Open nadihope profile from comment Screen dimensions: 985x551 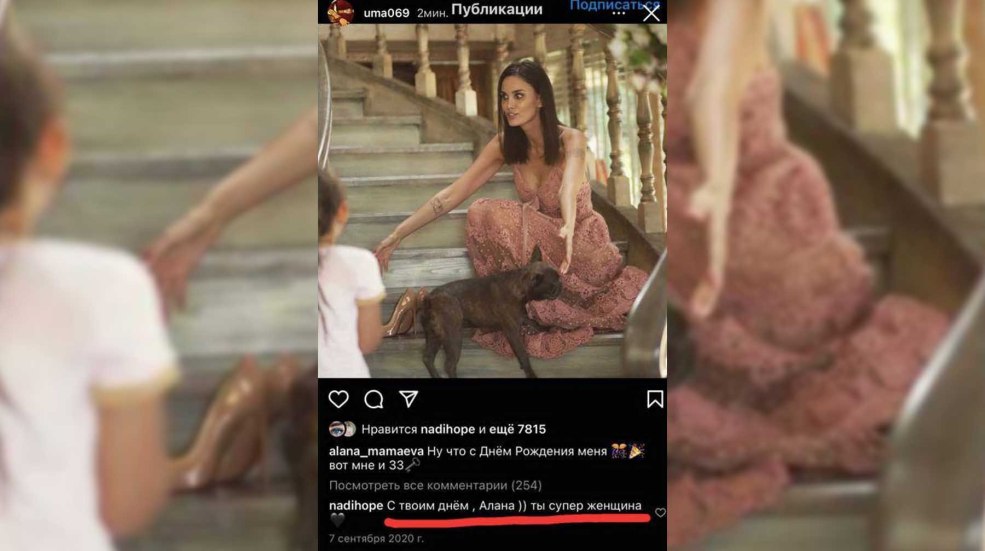click(356, 505)
